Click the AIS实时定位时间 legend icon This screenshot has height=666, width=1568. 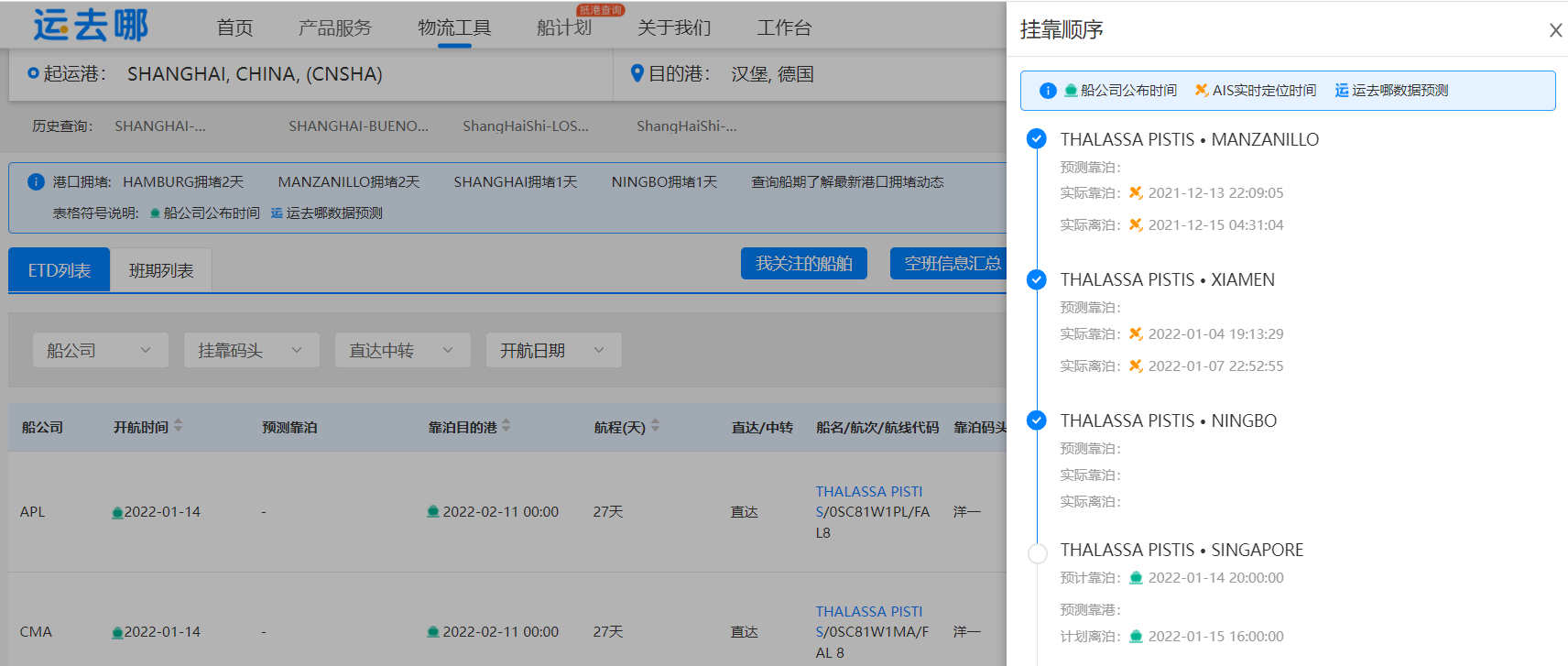tap(1201, 90)
